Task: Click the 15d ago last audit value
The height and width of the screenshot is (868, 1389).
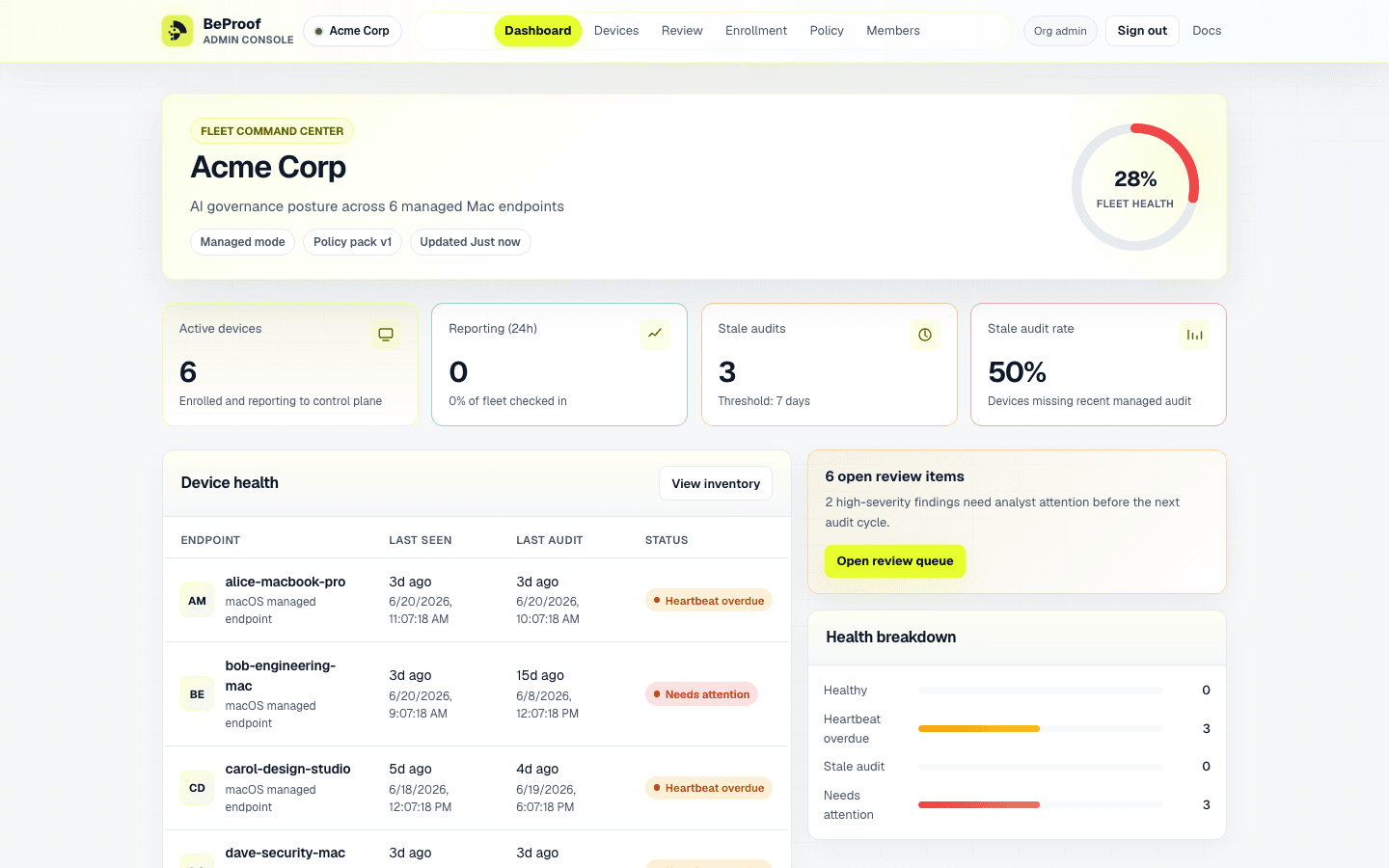Action: tap(540, 675)
